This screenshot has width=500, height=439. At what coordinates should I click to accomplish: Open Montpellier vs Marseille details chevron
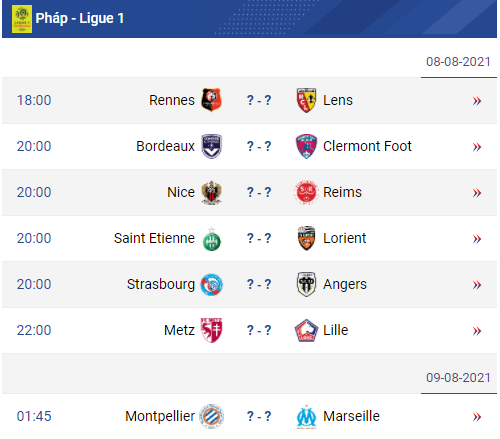pos(477,417)
